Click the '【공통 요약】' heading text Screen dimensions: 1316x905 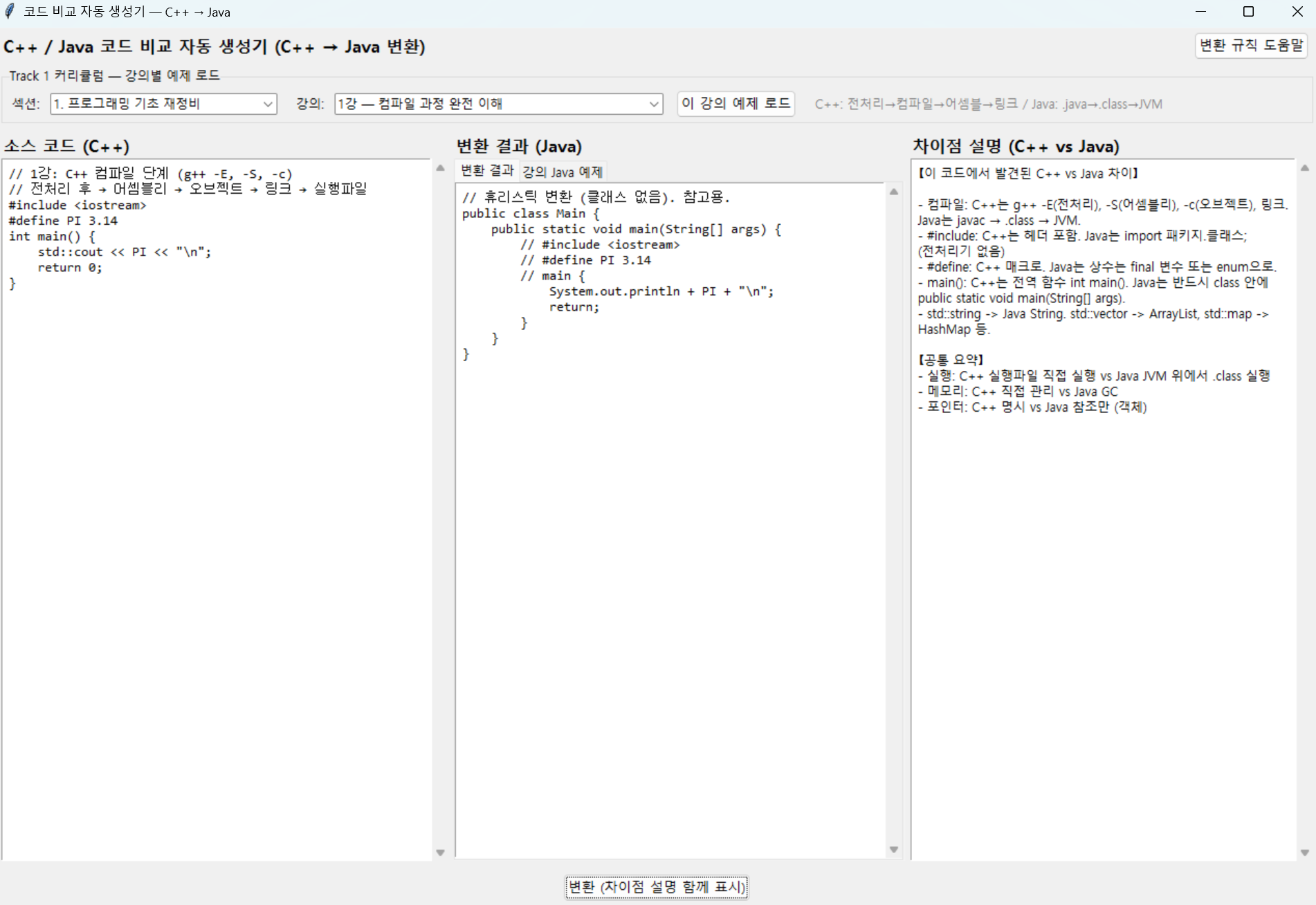(951, 360)
